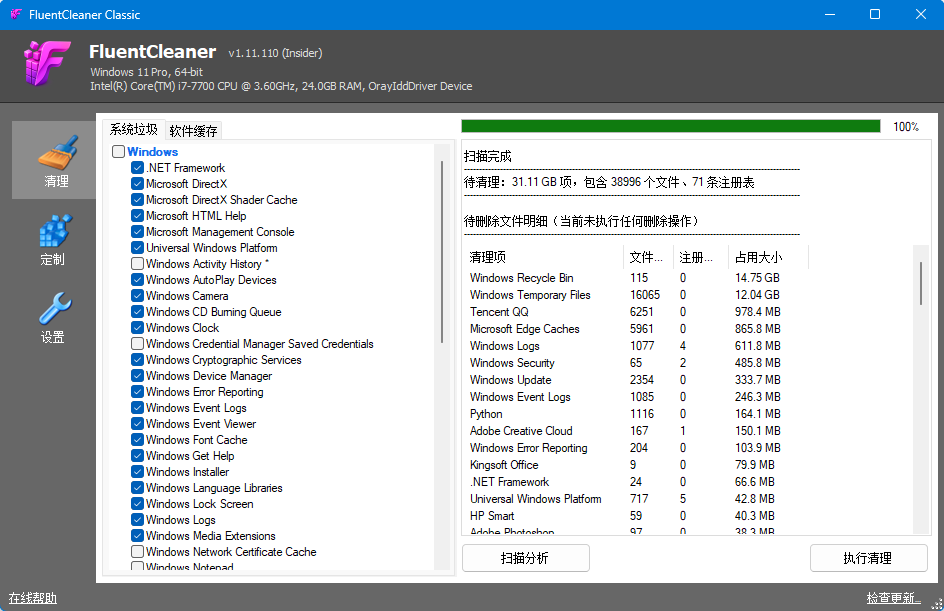Select the Windows Clock tree label

click(182, 328)
